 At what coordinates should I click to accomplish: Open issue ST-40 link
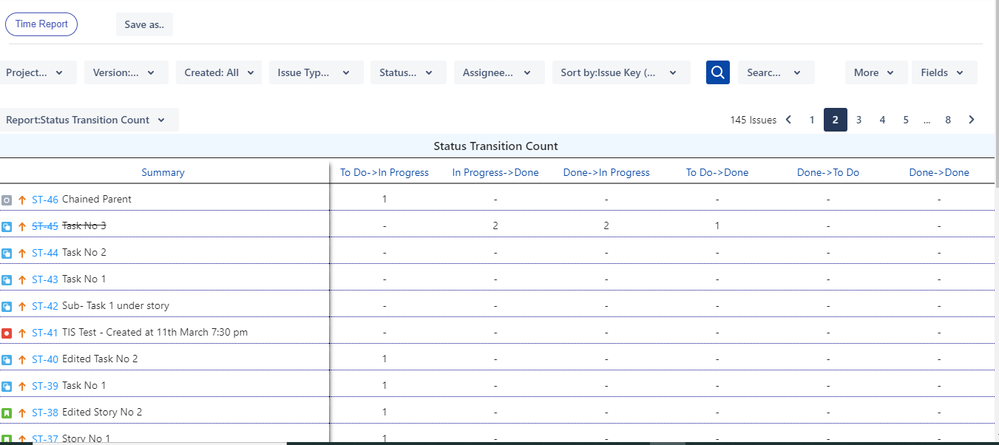tap(45, 360)
